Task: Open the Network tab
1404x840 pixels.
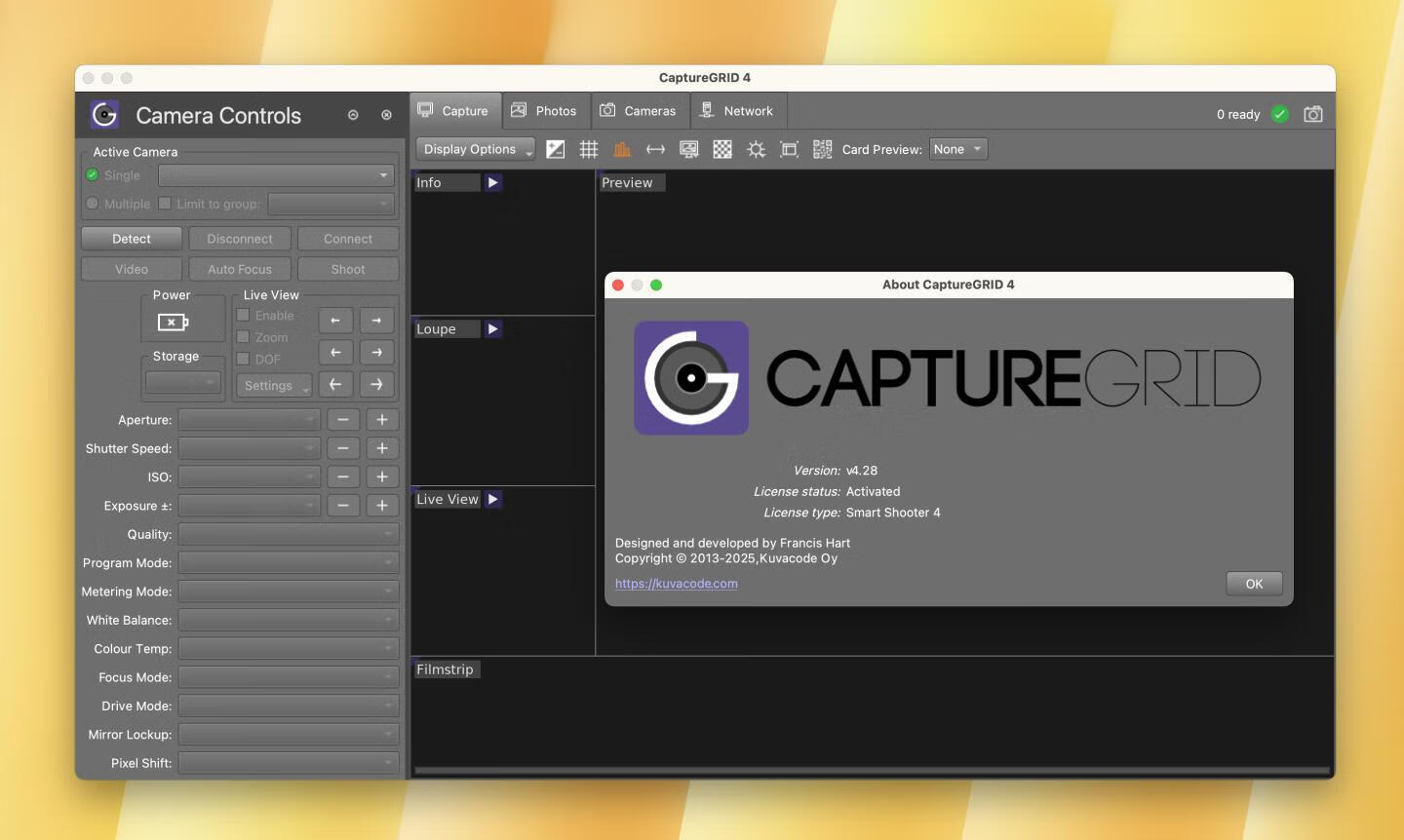Action: click(x=738, y=110)
